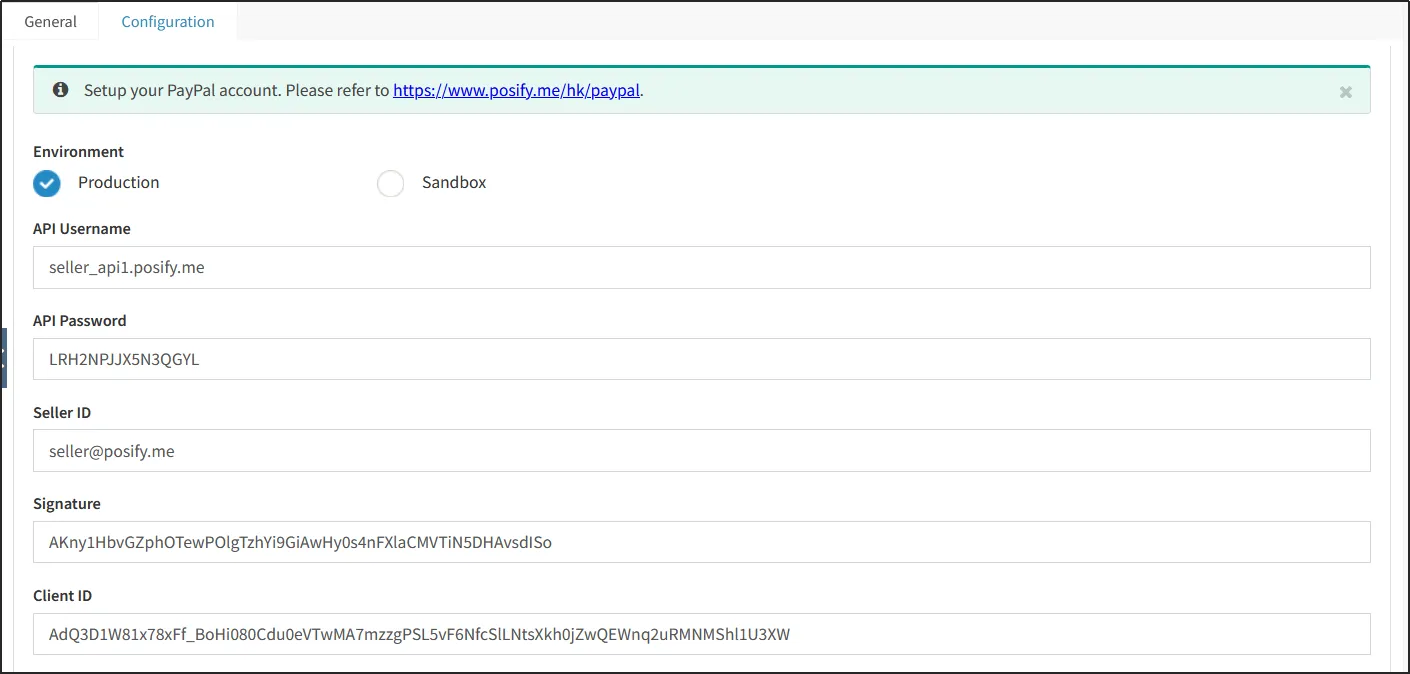Viewport: 1410px width, 674px height.
Task: Switch to the General tab
Action: [x=50, y=21]
